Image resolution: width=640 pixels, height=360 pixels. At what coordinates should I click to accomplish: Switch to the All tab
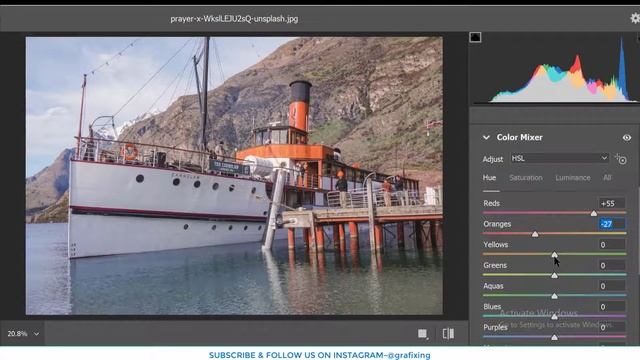click(607, 178)
